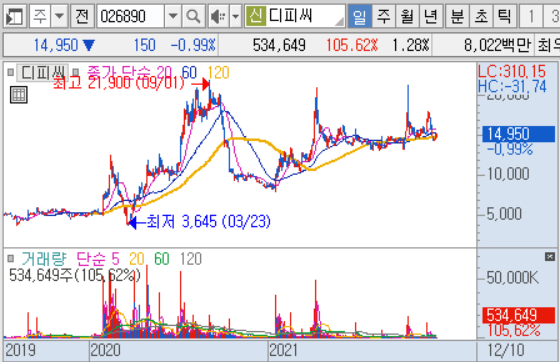The width and height of the screenshot is (560, 362).
Task: Switch to daily chart 일 tab
Action: (x=359, y=16)
